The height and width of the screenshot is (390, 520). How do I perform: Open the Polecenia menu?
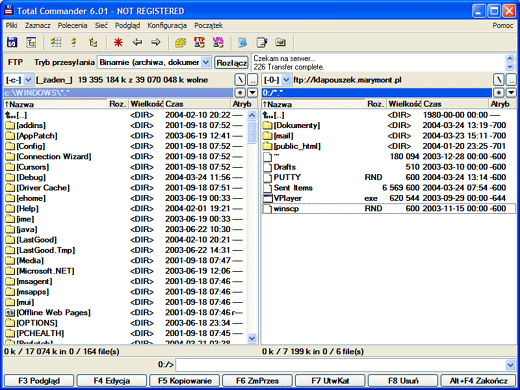click(x=72, y=25)
